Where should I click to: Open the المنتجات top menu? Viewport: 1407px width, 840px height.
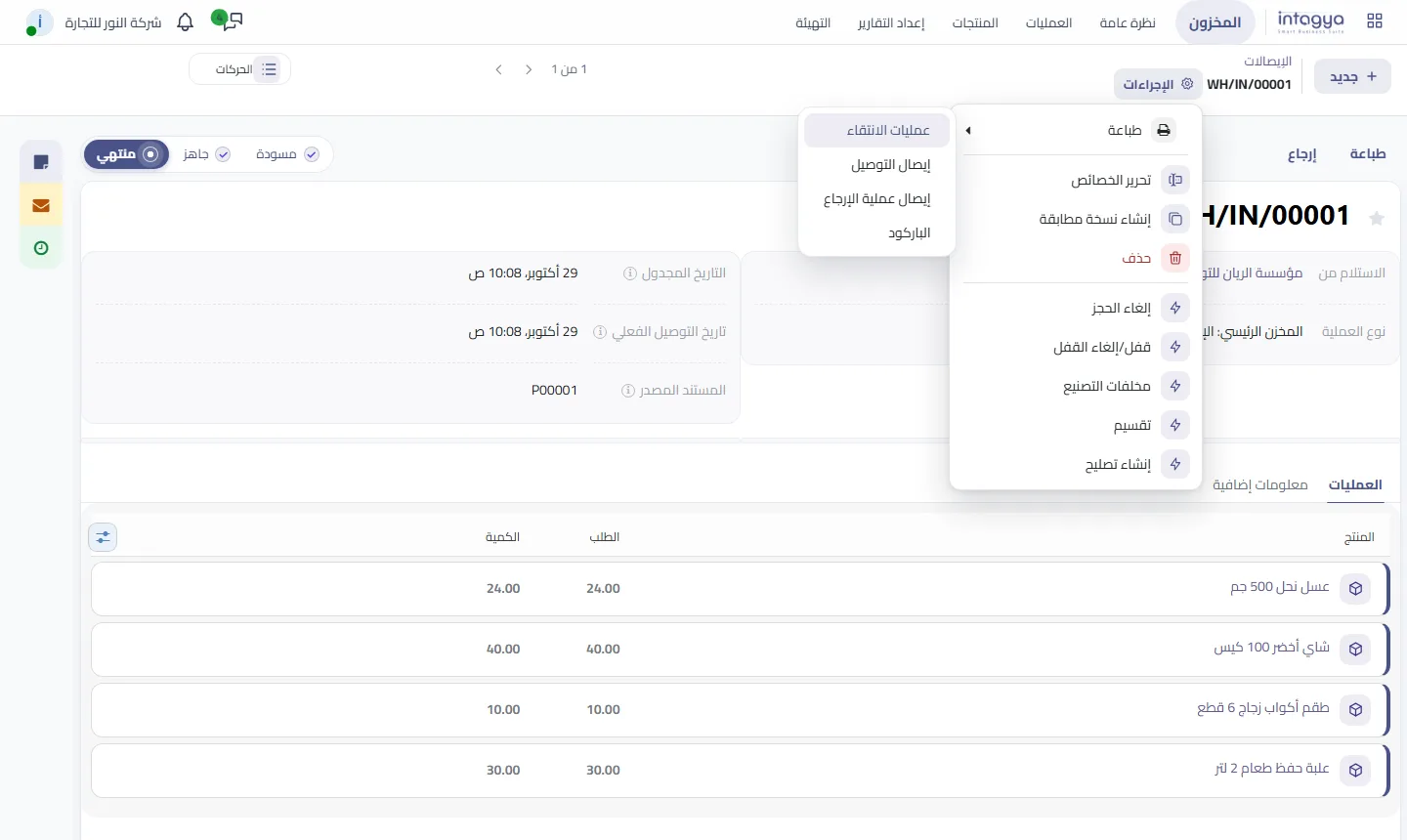pos(975,22)
